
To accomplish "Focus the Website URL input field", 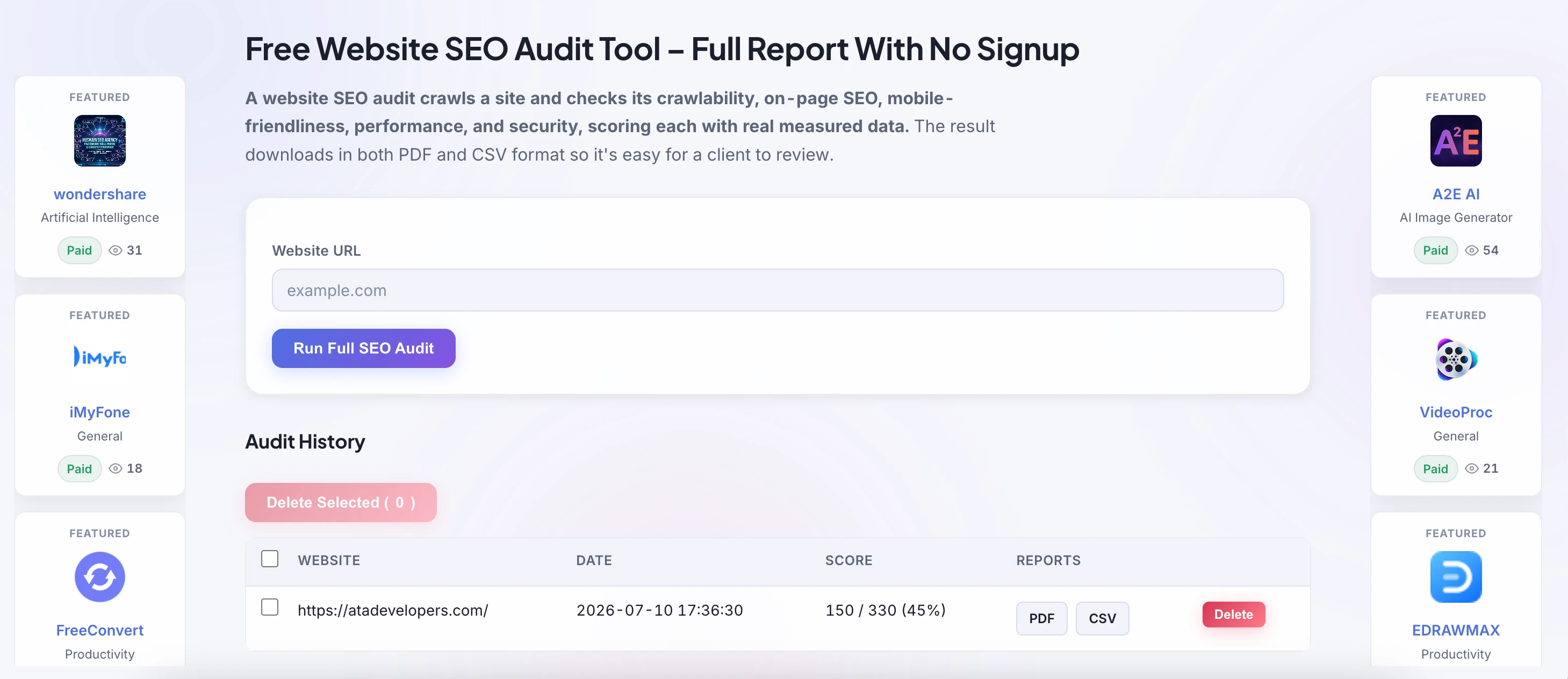I will pyautogui.click(x=778, y=290).
